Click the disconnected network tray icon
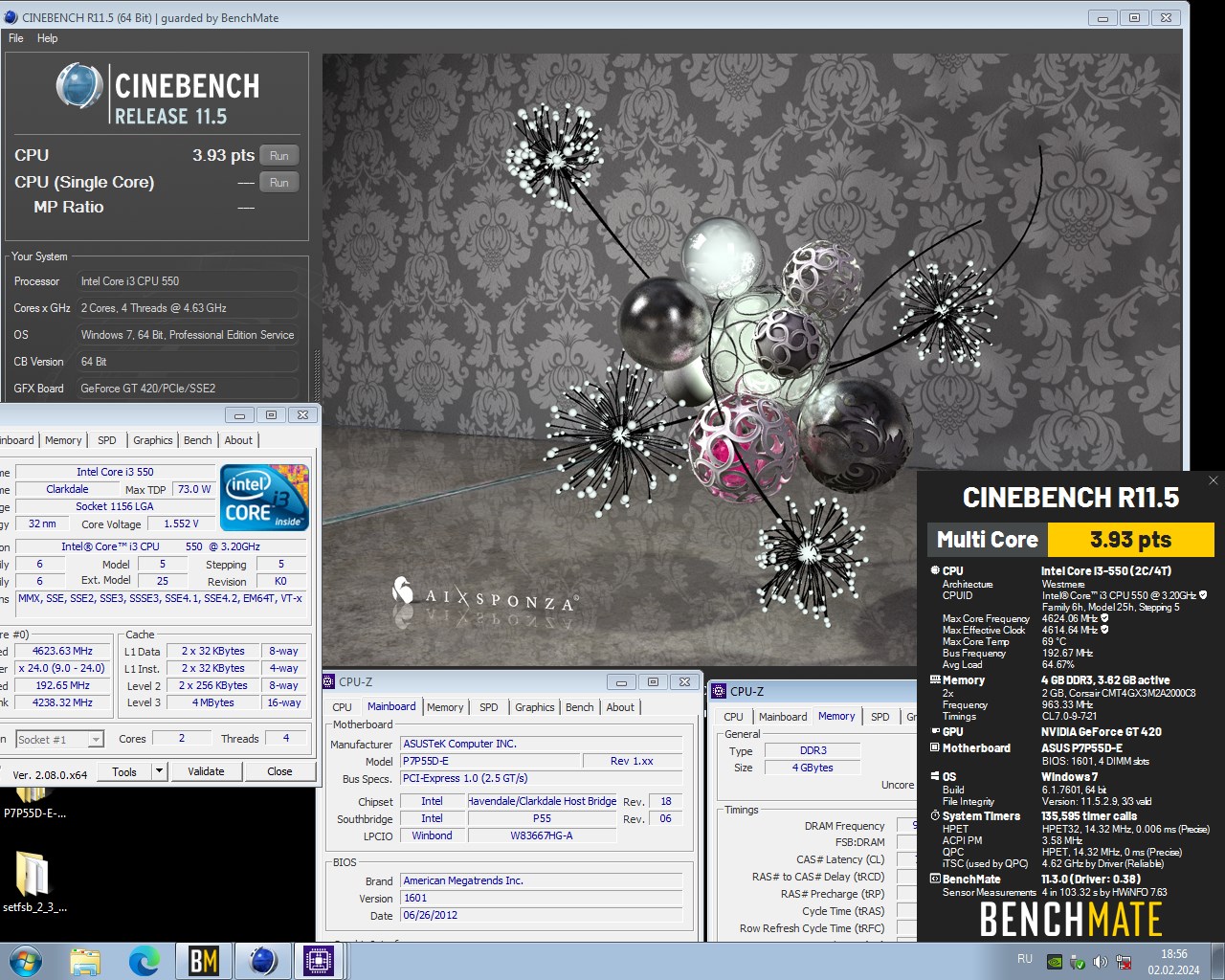This screenshot has width=1225, height=980. coord(1124,962)
